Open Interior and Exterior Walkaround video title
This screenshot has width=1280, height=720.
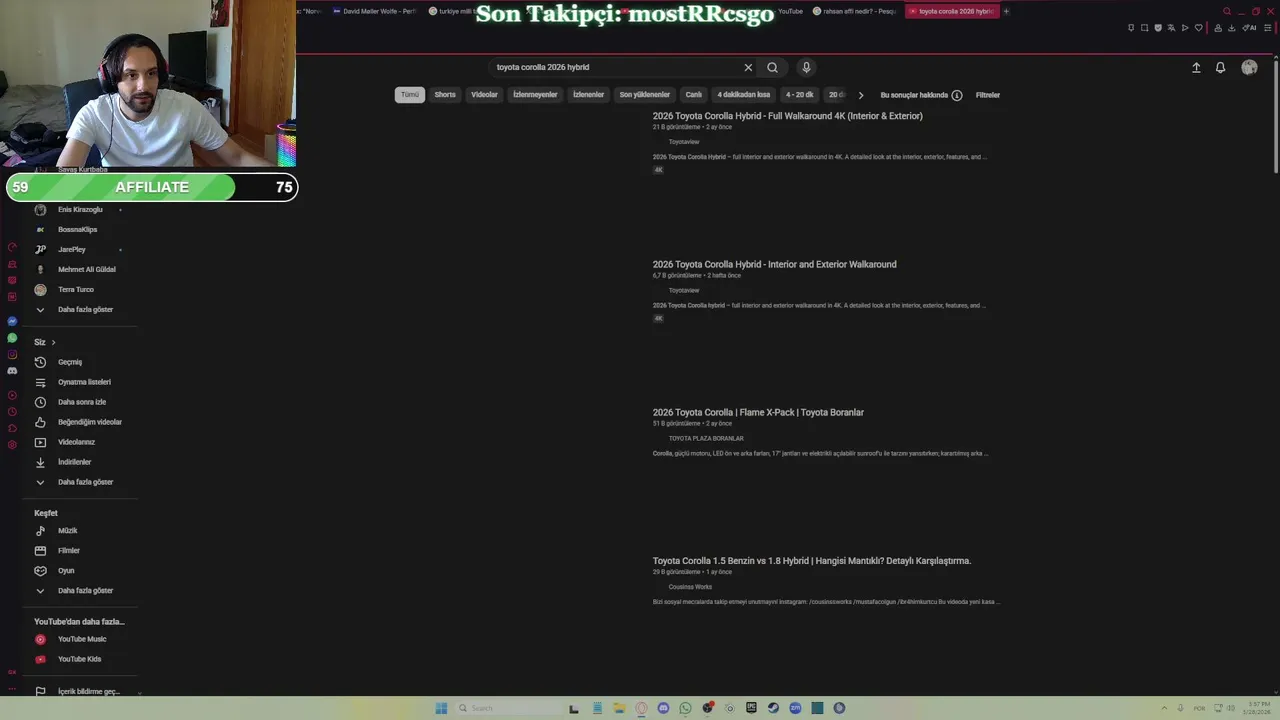point(775,264)
